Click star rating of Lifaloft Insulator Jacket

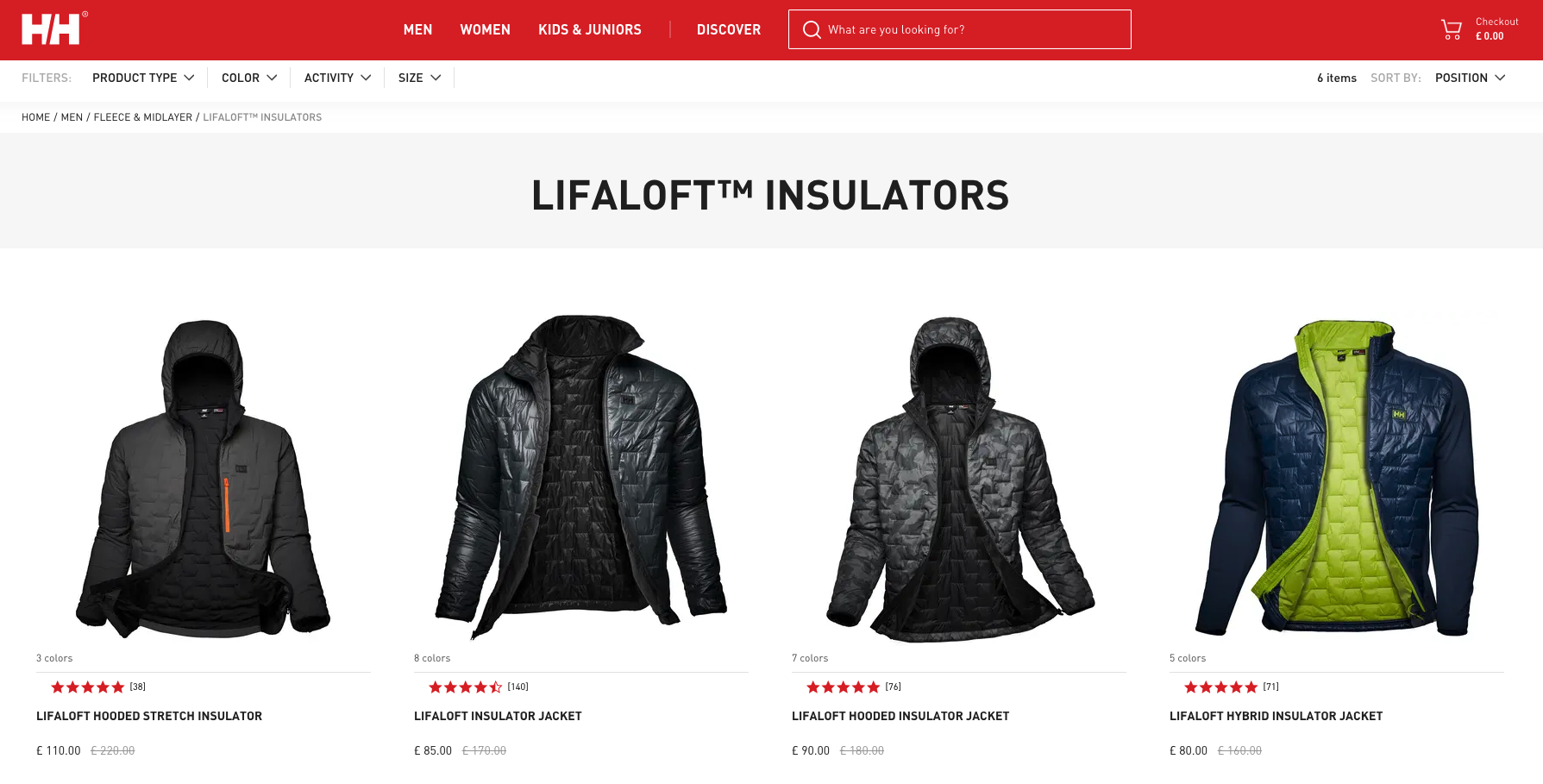466,687
